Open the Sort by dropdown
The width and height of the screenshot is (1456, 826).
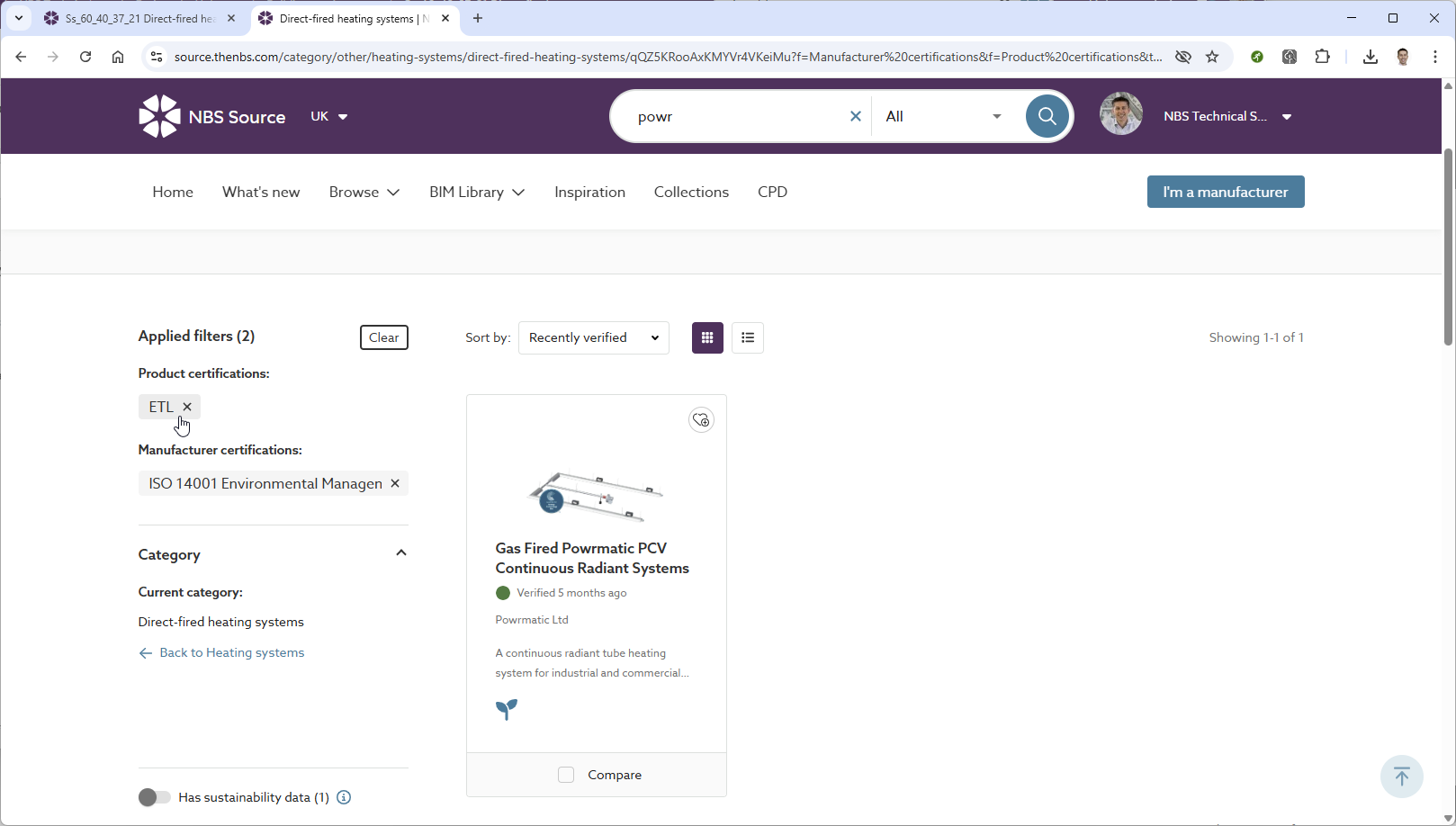[x=594, y=337]
